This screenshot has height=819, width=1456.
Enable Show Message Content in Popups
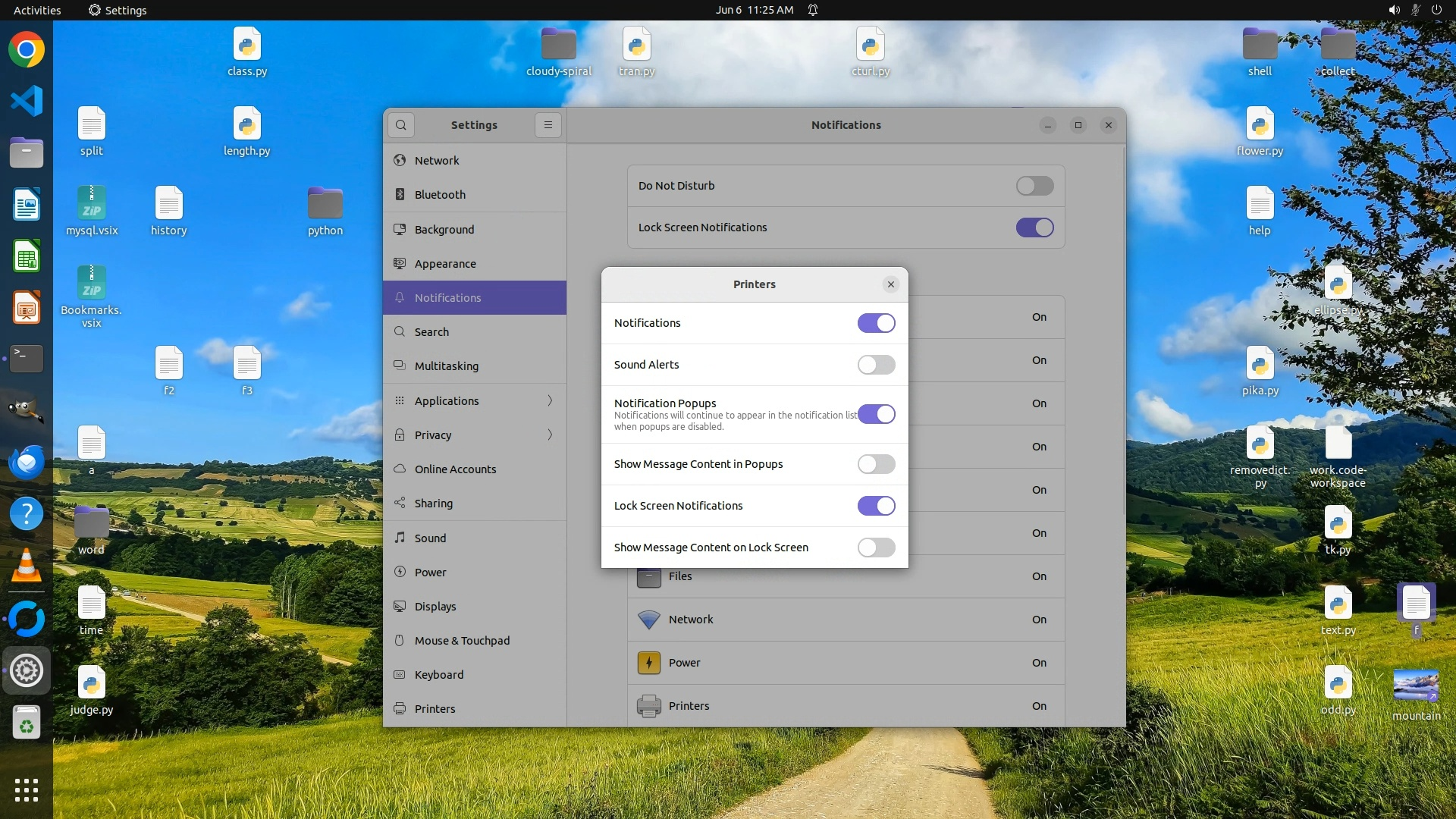[x=876, y=464]
